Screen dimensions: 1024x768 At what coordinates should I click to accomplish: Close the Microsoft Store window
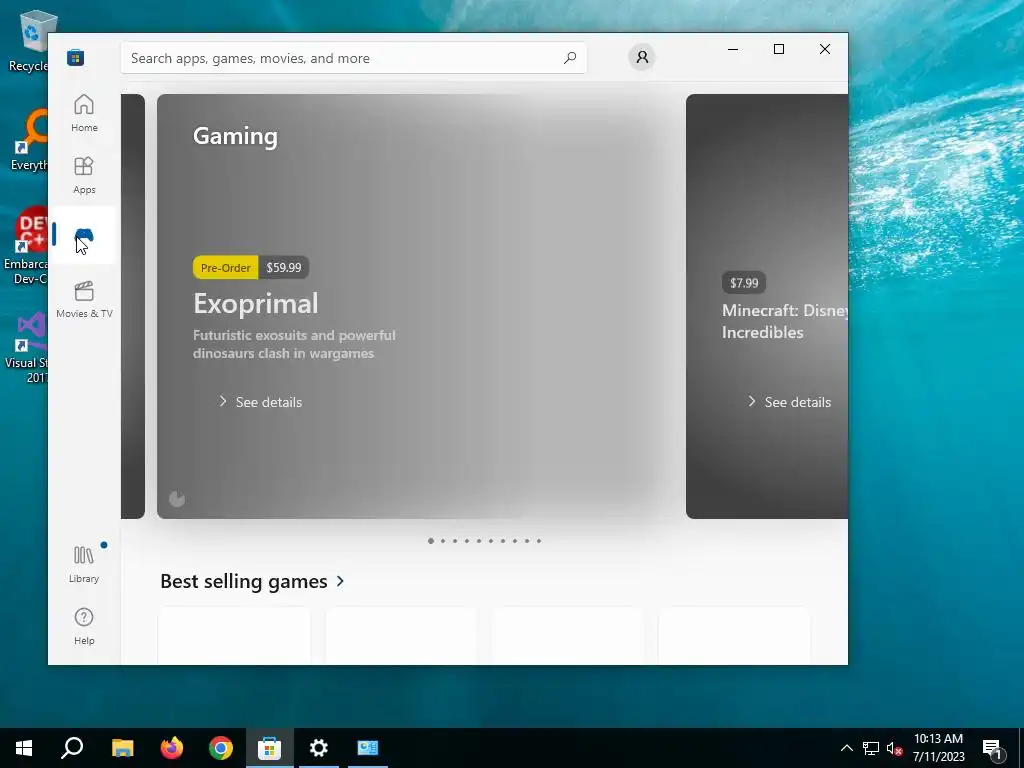tap(825, 49)
